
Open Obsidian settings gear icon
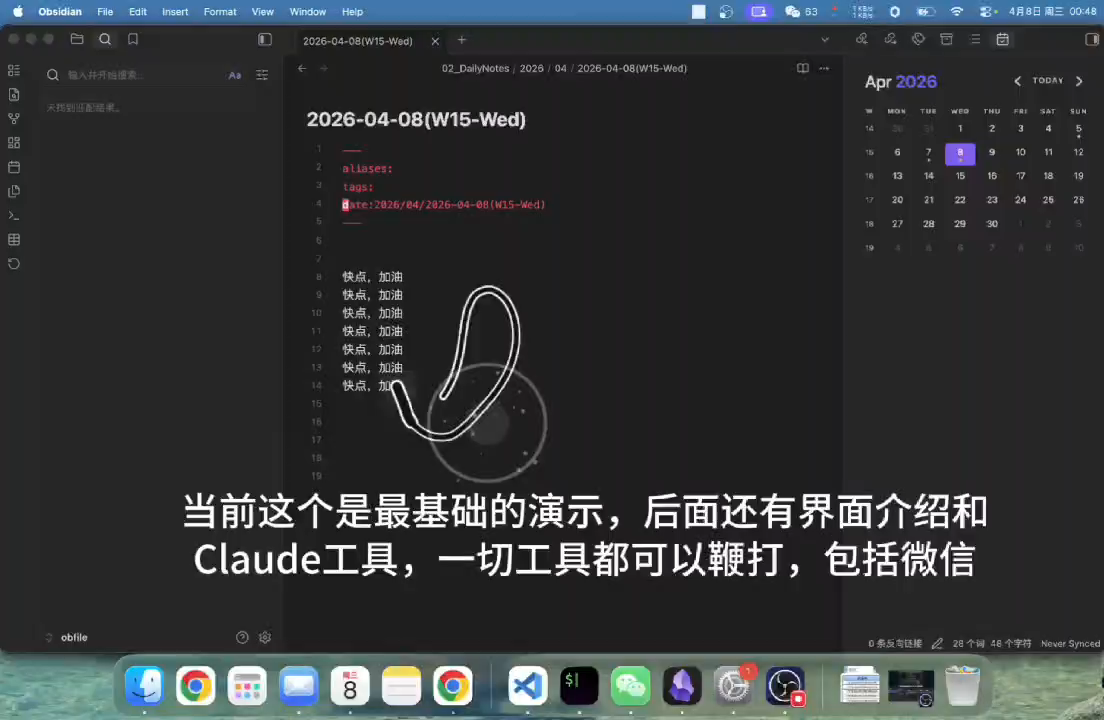tap(265, 637)
